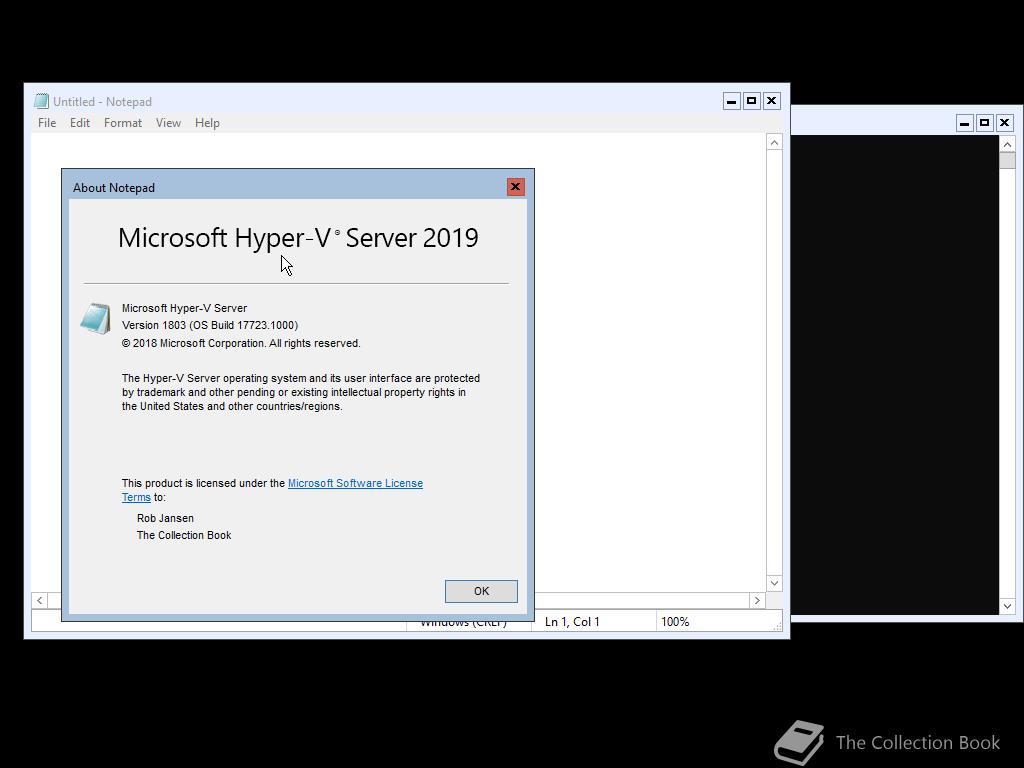Image resolution: width=1024 pixels, height=768 pixels.
Task: Open the Edit menu in Notepad
Action: coord(80,123)
